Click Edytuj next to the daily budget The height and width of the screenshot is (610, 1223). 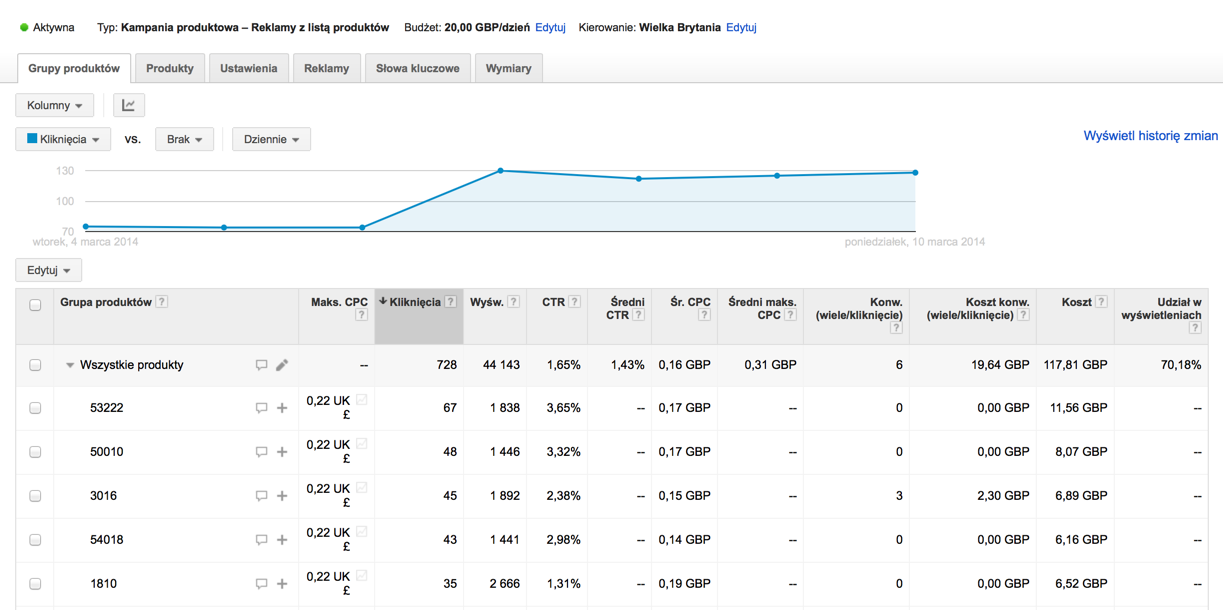pos(549,27)
